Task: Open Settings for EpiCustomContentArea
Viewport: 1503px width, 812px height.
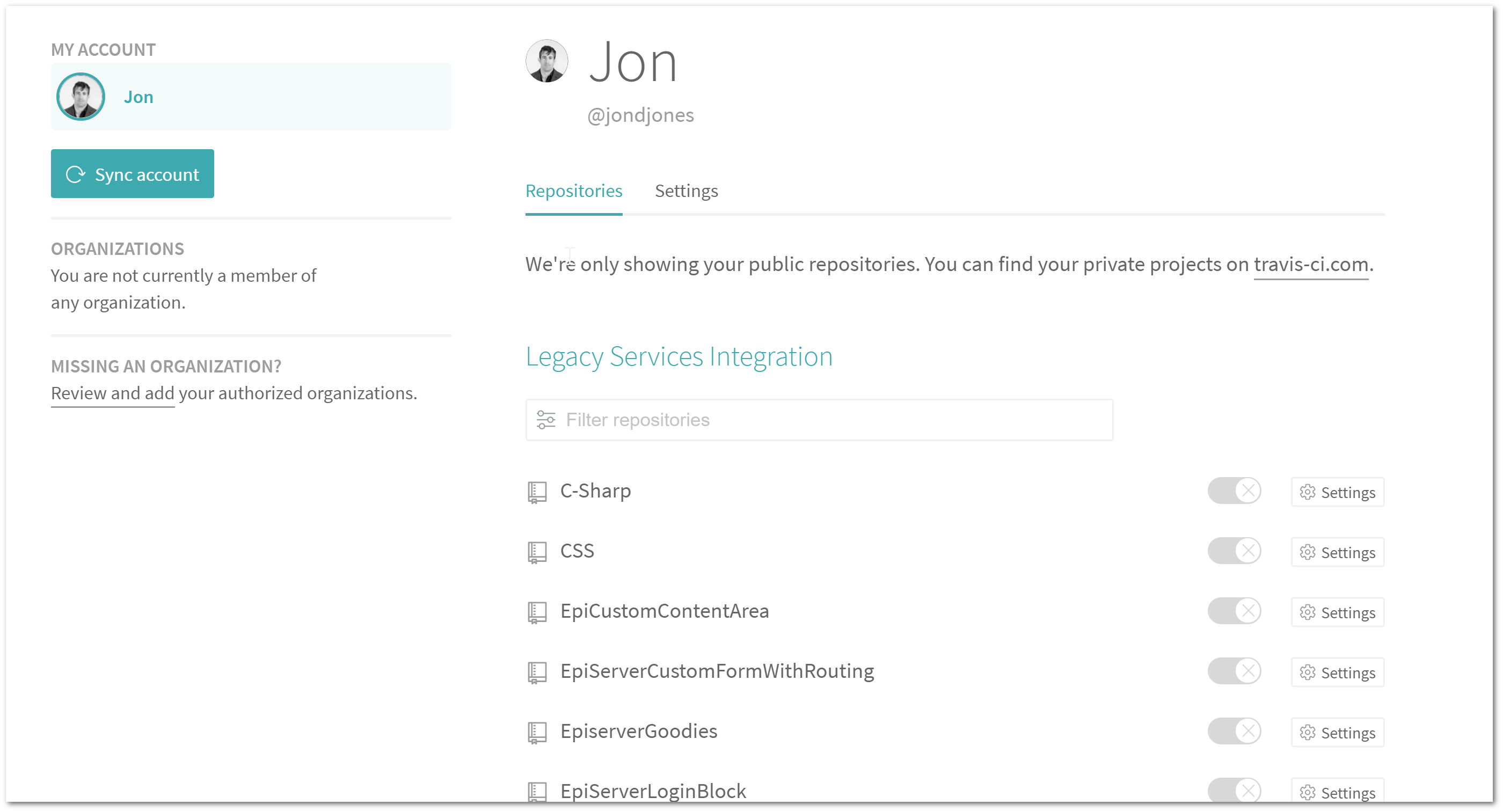Action: (x=1337, y=612)
